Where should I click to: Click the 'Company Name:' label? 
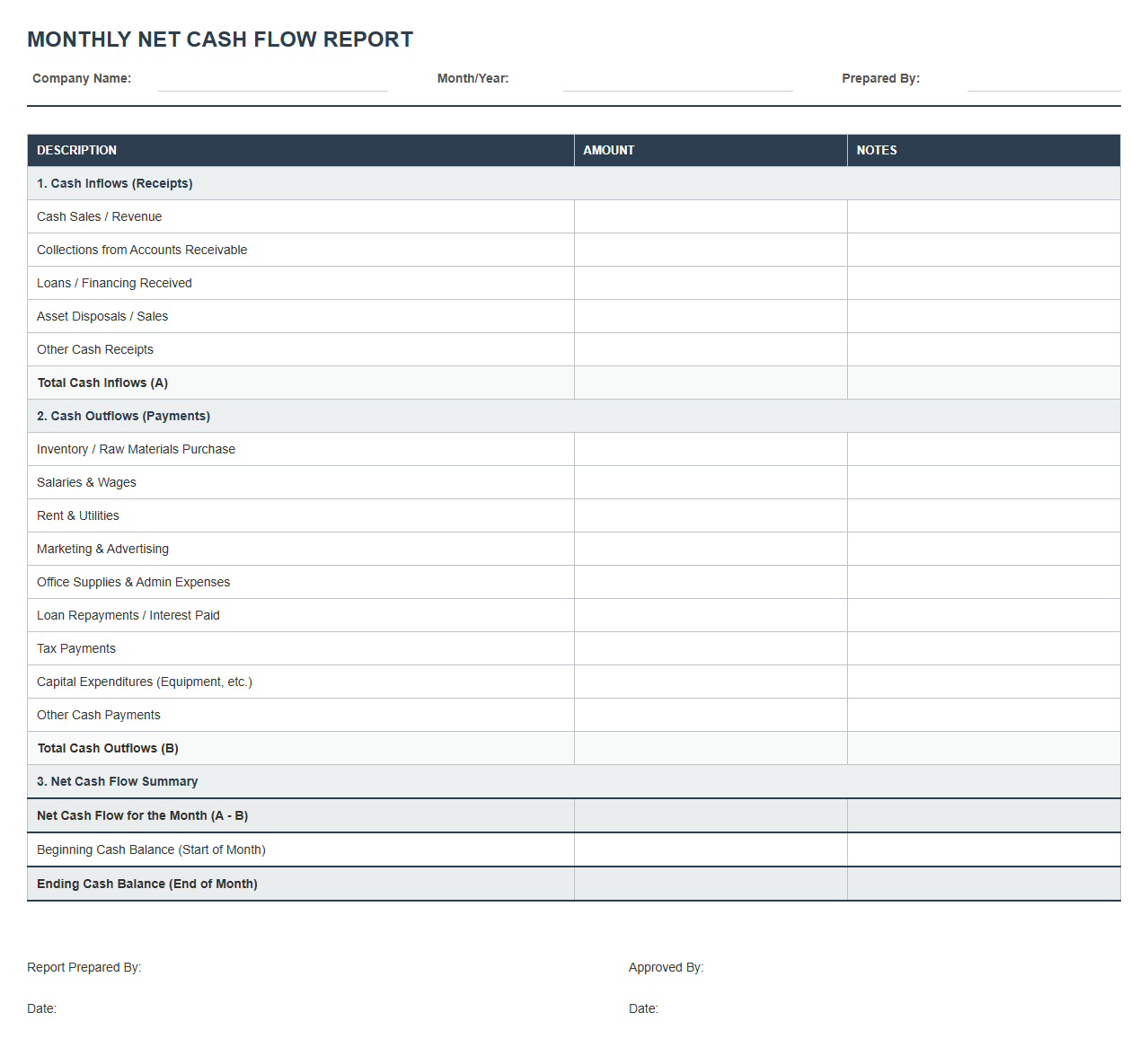click(x=82, y=78)
